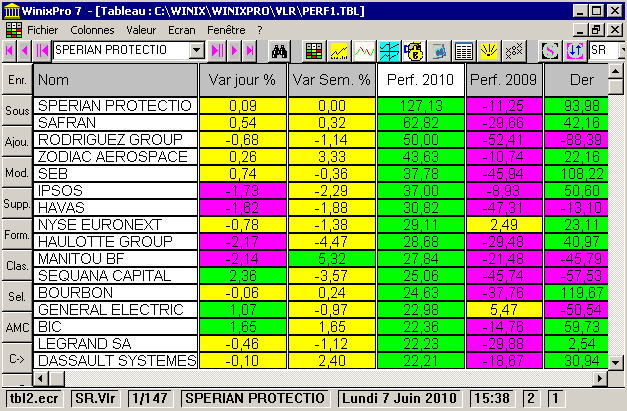627x411 pixels.
Task: Click the SPERIAN PROTECTIO combo box field
Action: tap(122, 50)
